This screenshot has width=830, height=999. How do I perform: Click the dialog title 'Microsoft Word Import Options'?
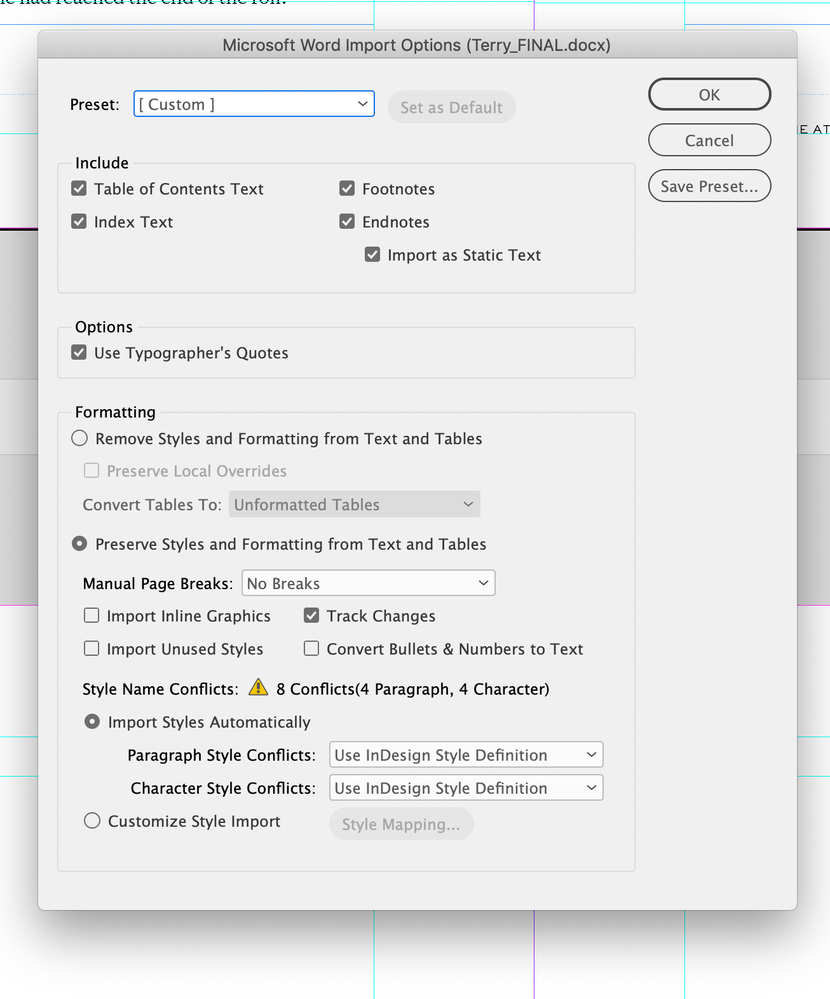coord(417,45)
